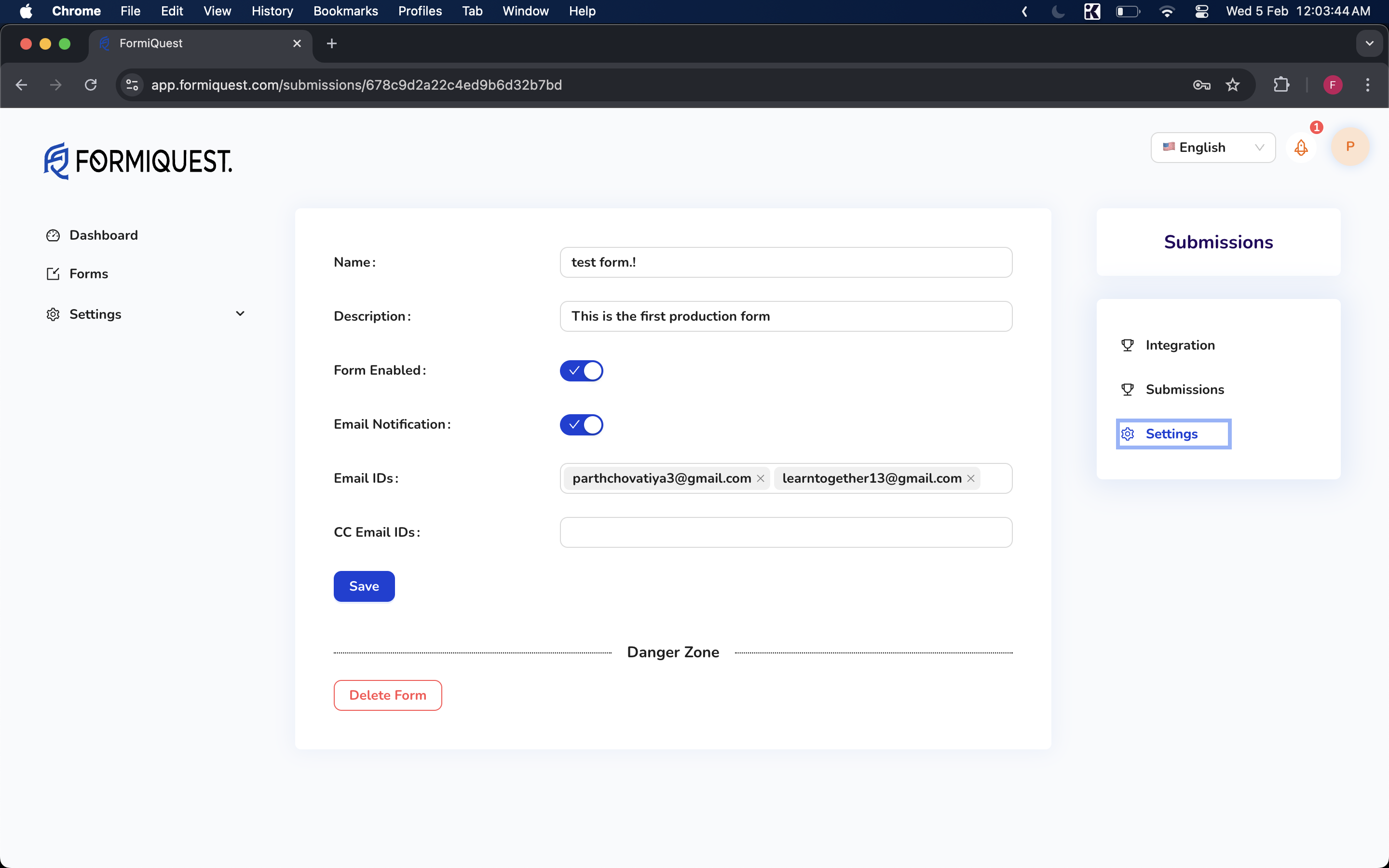Viewport: 1389px width, 868px height.
Task: Click the K app icon in menu bar
Action: tap(1092, 11)
